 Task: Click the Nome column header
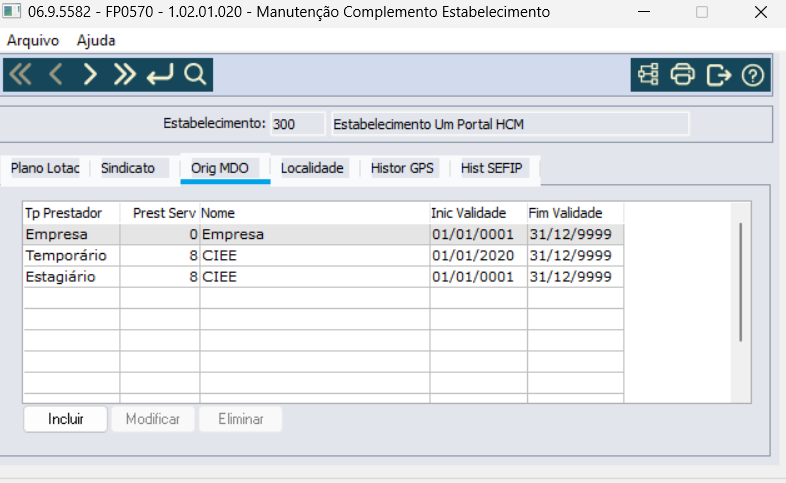tap(314, 213)
